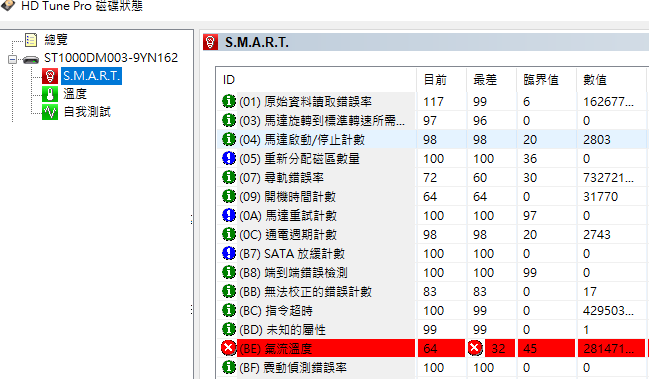Click info icon of (09) 開機時間計數
Viewport: 649px width, 379px height.
(229, 196)
